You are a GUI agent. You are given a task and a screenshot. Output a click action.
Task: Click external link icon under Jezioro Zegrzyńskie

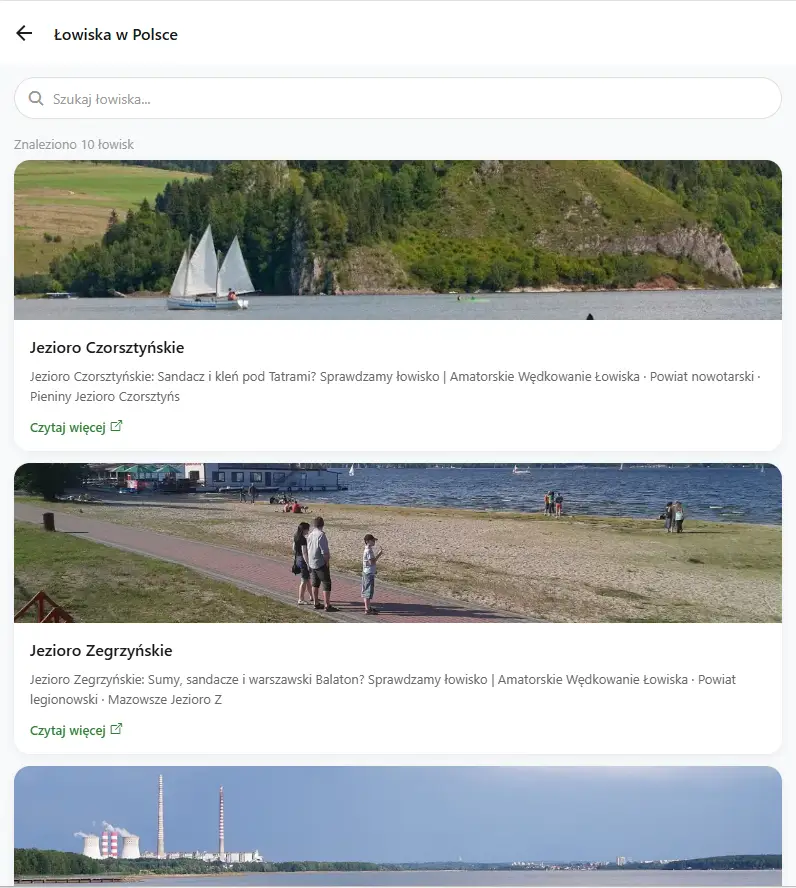[116, 729]
